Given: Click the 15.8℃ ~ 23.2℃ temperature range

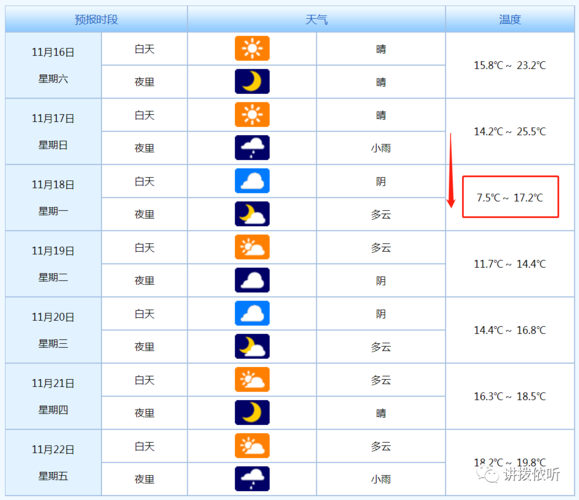Looking at the screenshot, I should tap(510, 65).
